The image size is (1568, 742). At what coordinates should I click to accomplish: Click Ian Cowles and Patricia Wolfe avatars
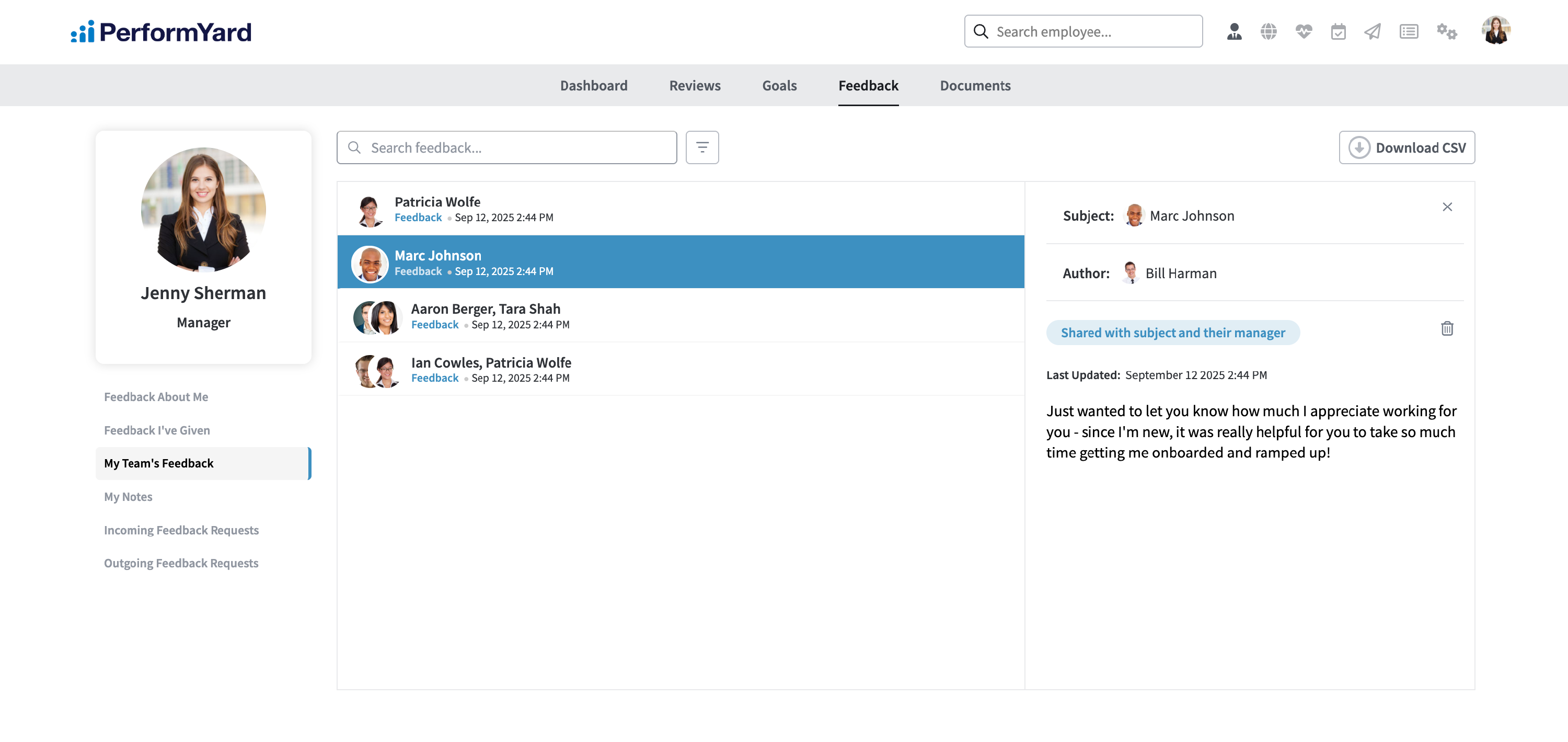[x=377, y=371]
